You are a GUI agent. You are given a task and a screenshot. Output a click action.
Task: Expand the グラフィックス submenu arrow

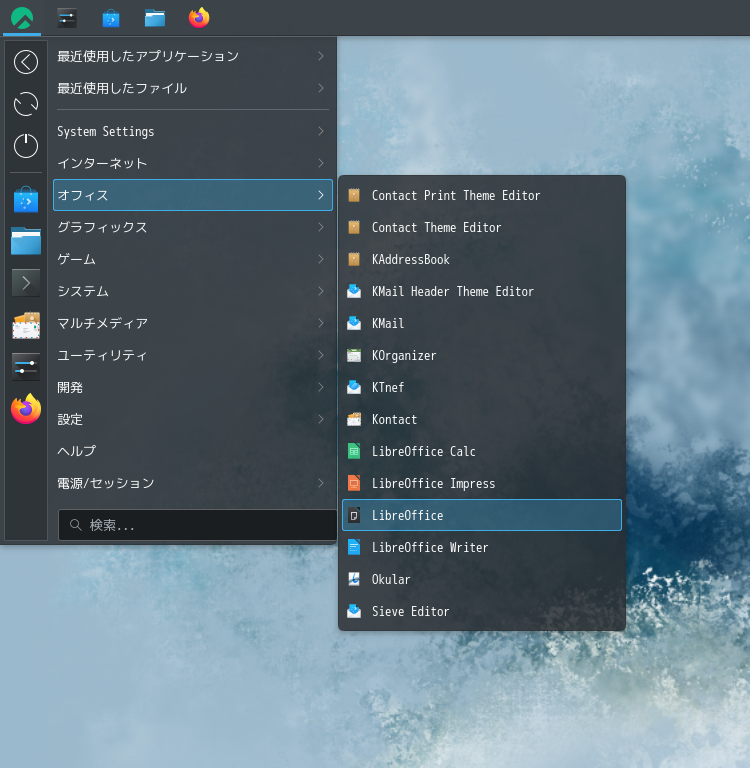pos(321,227)
